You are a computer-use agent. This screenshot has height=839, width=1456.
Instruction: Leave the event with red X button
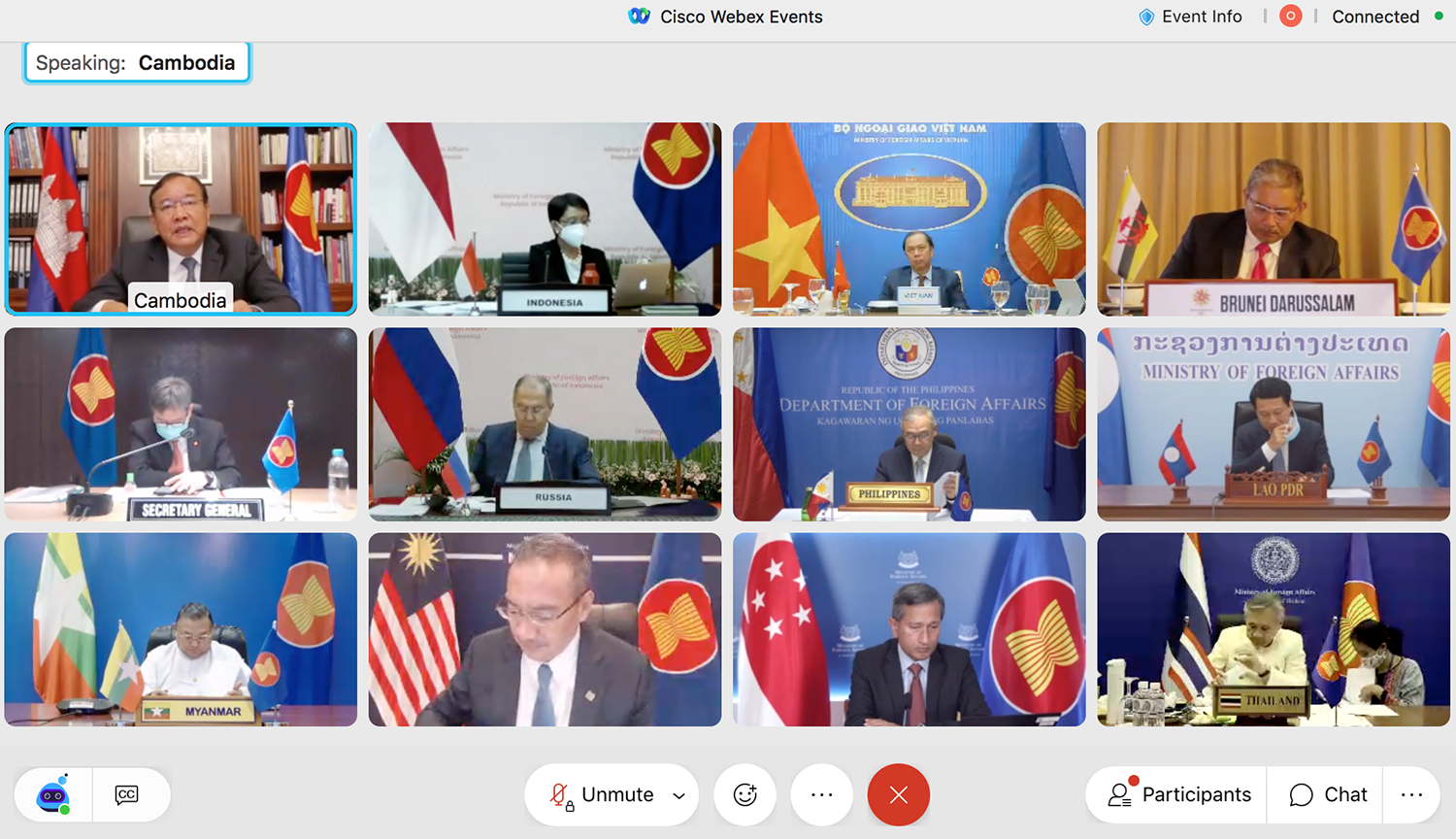898,795
